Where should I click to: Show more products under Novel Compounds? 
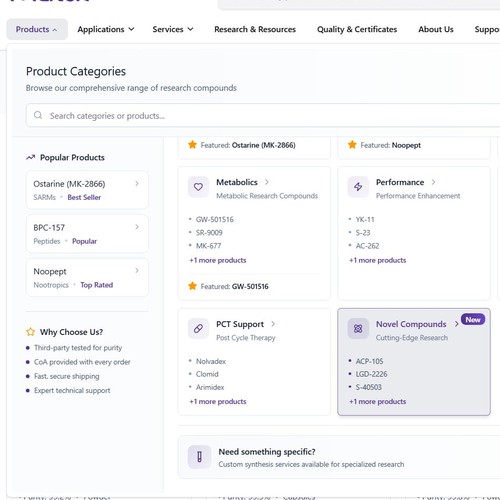click(378, 401)
